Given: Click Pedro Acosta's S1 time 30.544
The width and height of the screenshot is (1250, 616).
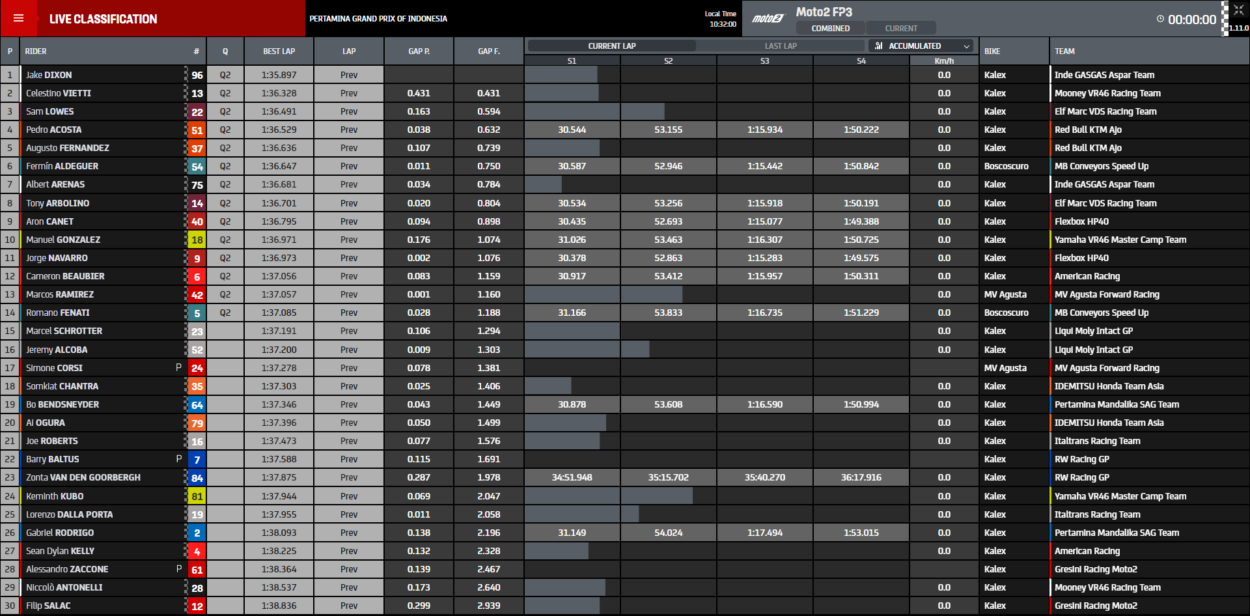Looking at the screenshot, I should (x=572, y=130).
